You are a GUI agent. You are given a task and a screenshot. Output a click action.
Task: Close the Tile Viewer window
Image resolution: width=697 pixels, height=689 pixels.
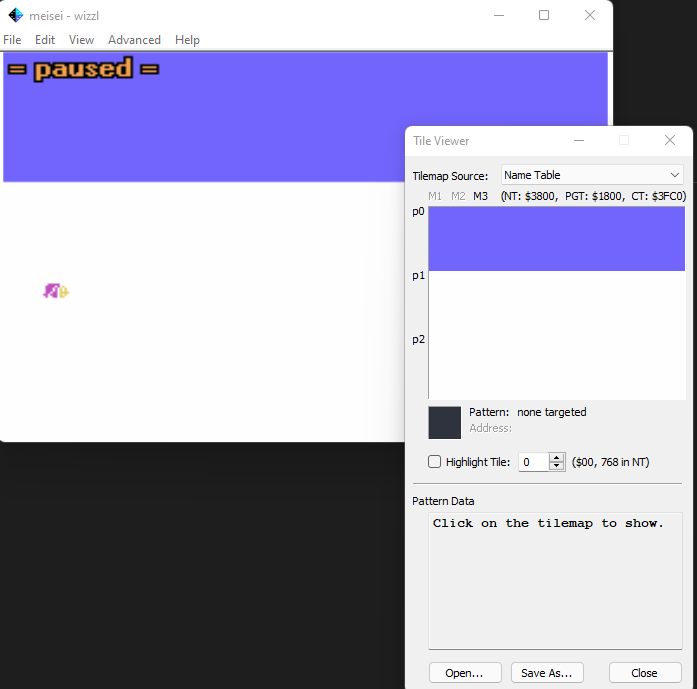(x=670, y=140)
